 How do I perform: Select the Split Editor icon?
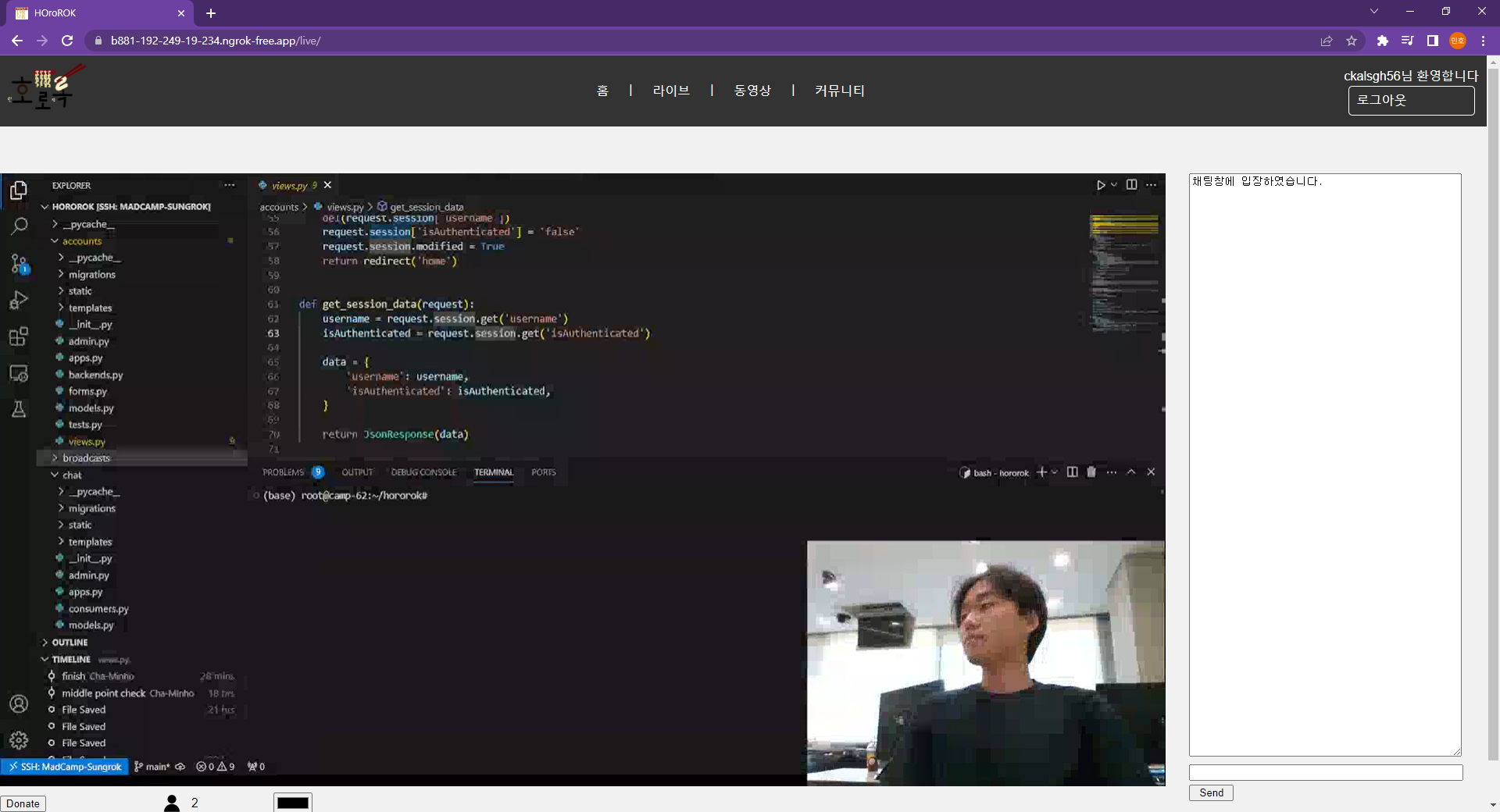pos(1132,185)
